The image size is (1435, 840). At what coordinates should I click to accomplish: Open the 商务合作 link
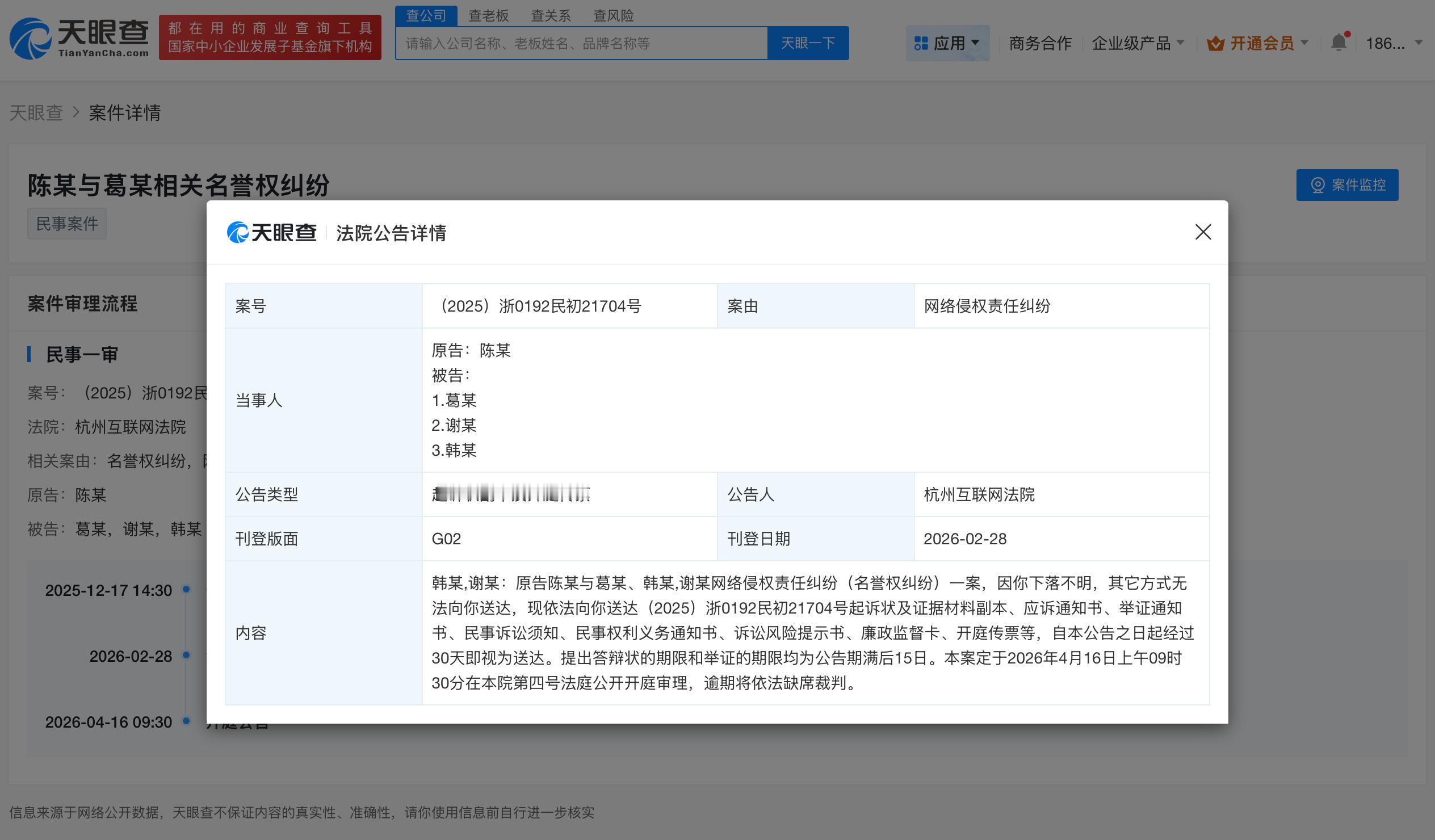pyautogui.click(x=1040, y=43)
